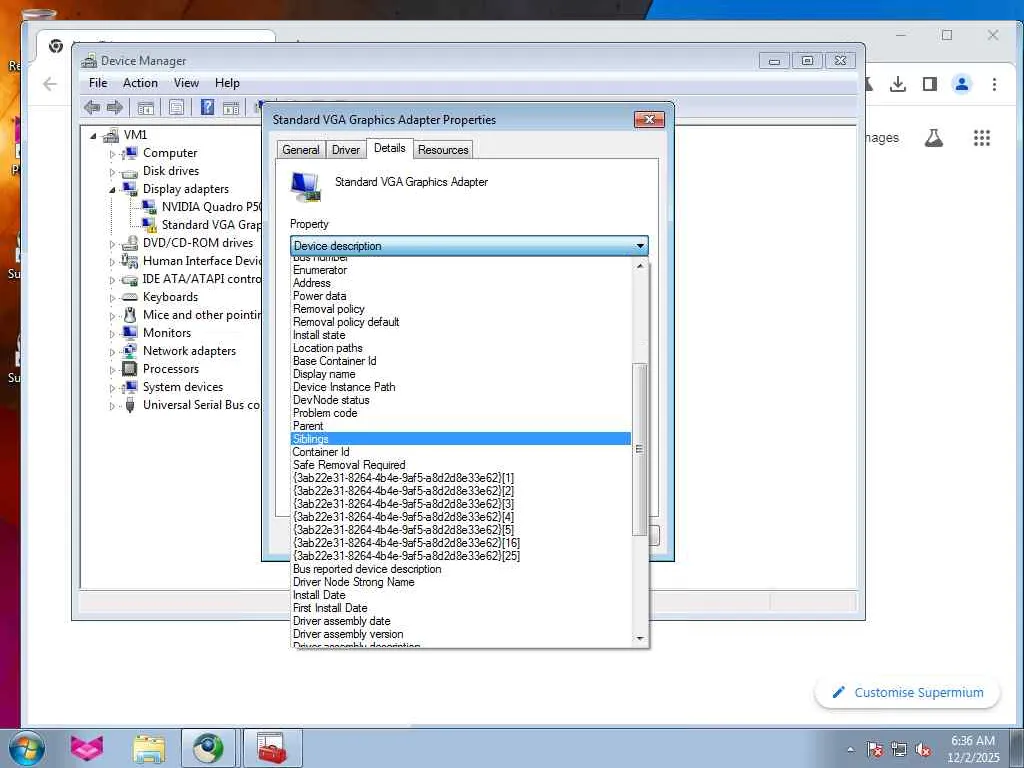Choose Problem code property option

[460, 413]
